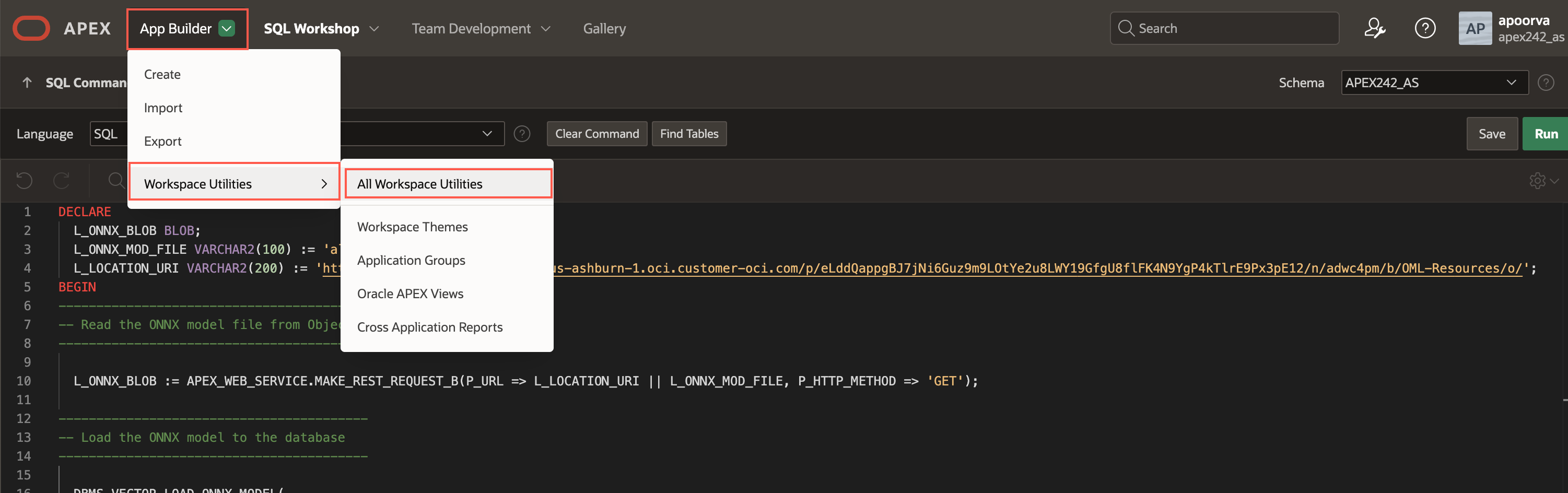
Task: Click the object storage URL in line 4
Action: 1038,268
